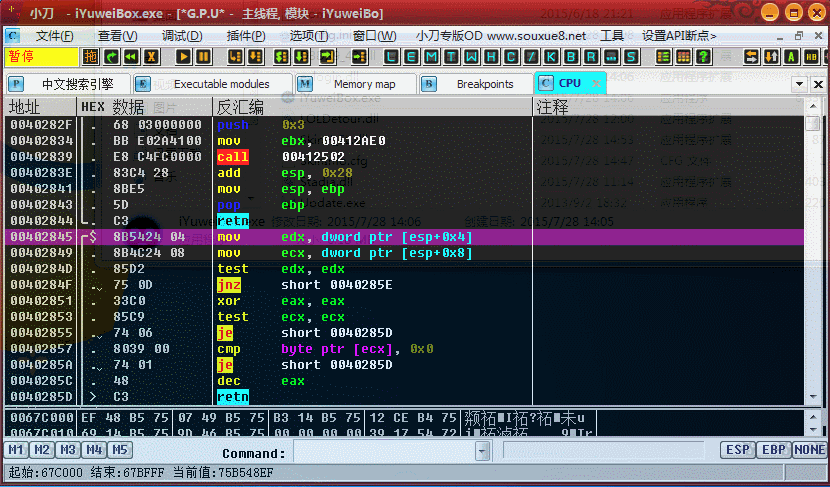
Task: Open the 文件(F) menu
Action: pyautogui.click(x=55, y=36)
